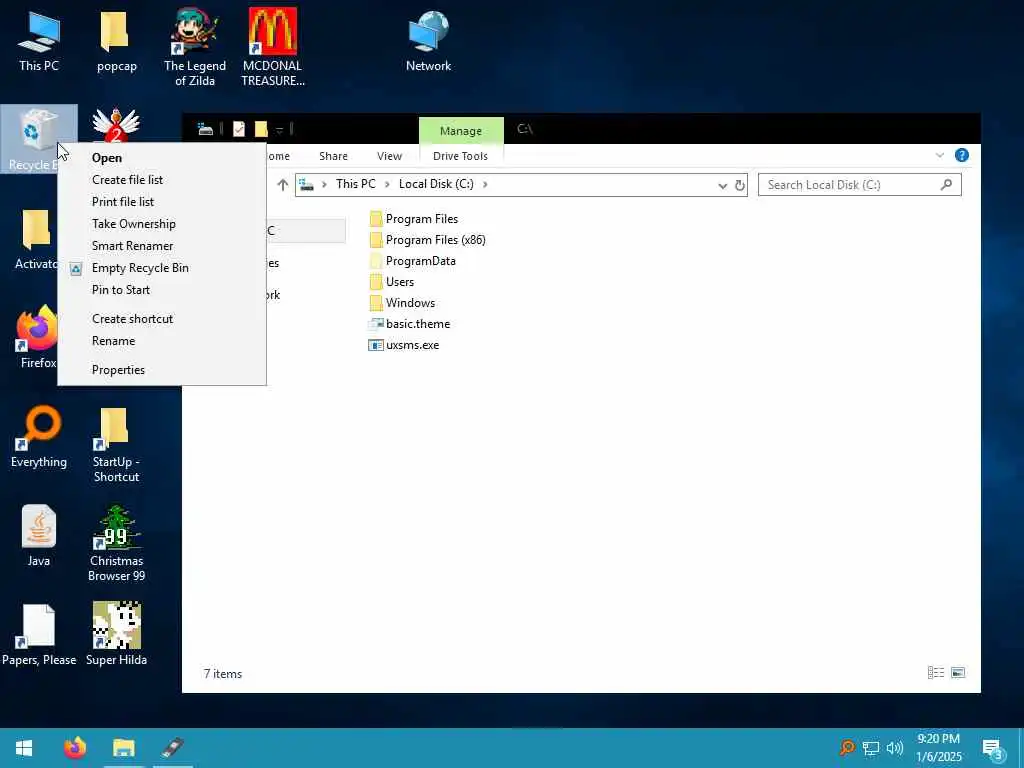Refresh the Local Disk (C:) view
Viewport: 1024px width, 768px height.
[x=739, y=185]
